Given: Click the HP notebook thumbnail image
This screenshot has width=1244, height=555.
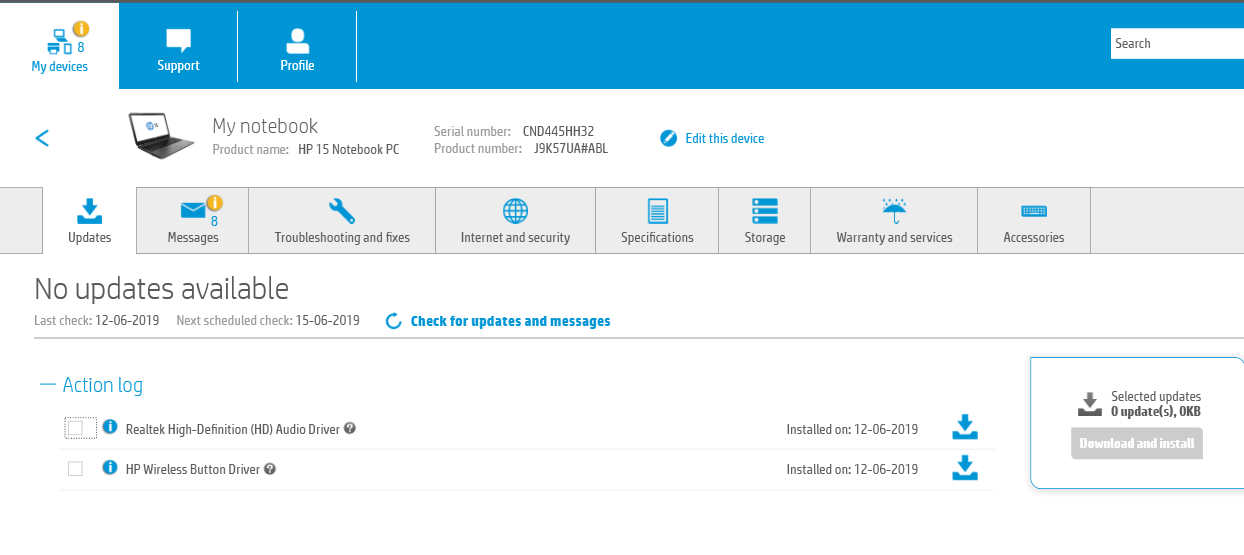Looking at the screenshot, I should point(163,136).
